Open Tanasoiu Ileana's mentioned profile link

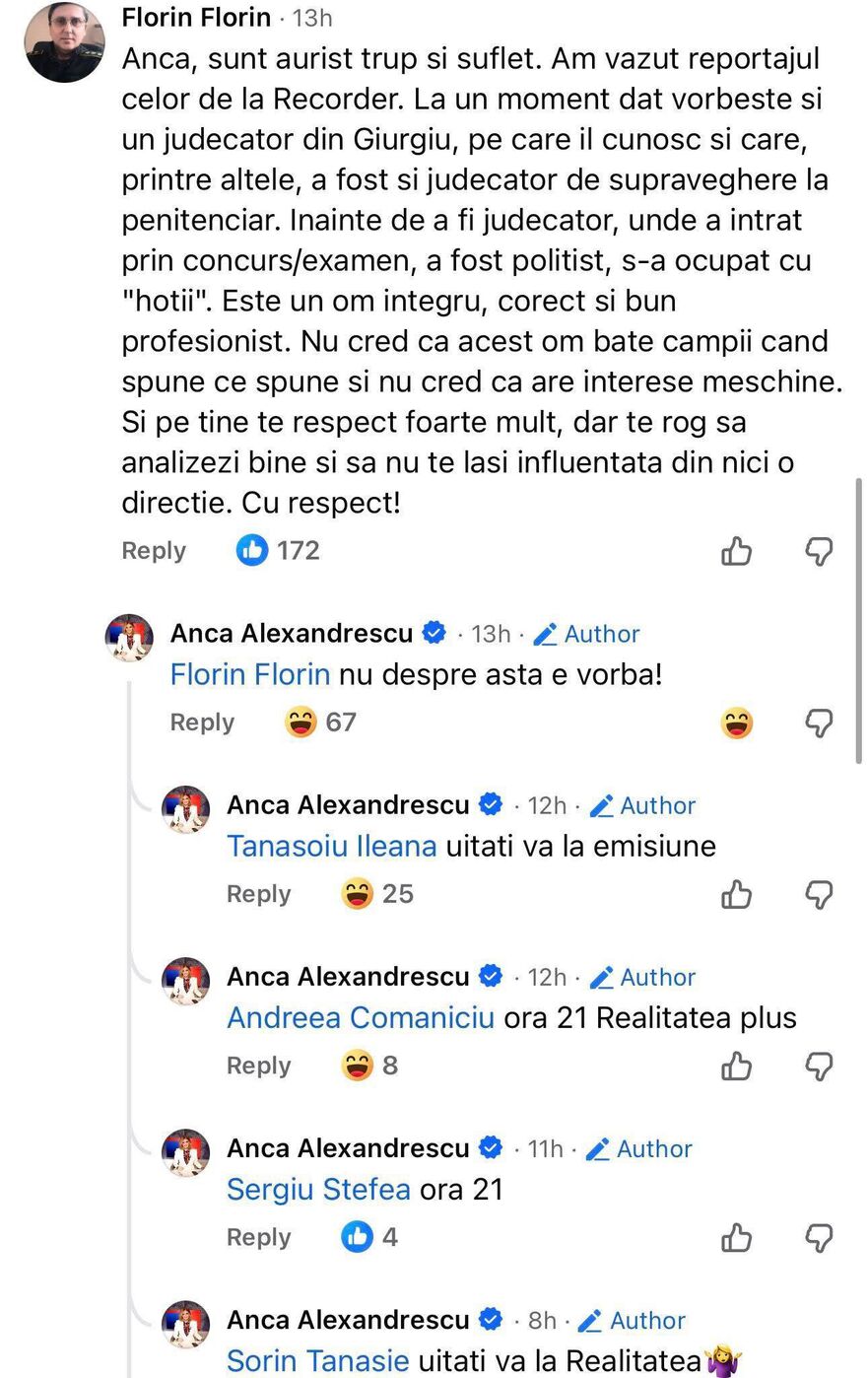pos(332,846)
